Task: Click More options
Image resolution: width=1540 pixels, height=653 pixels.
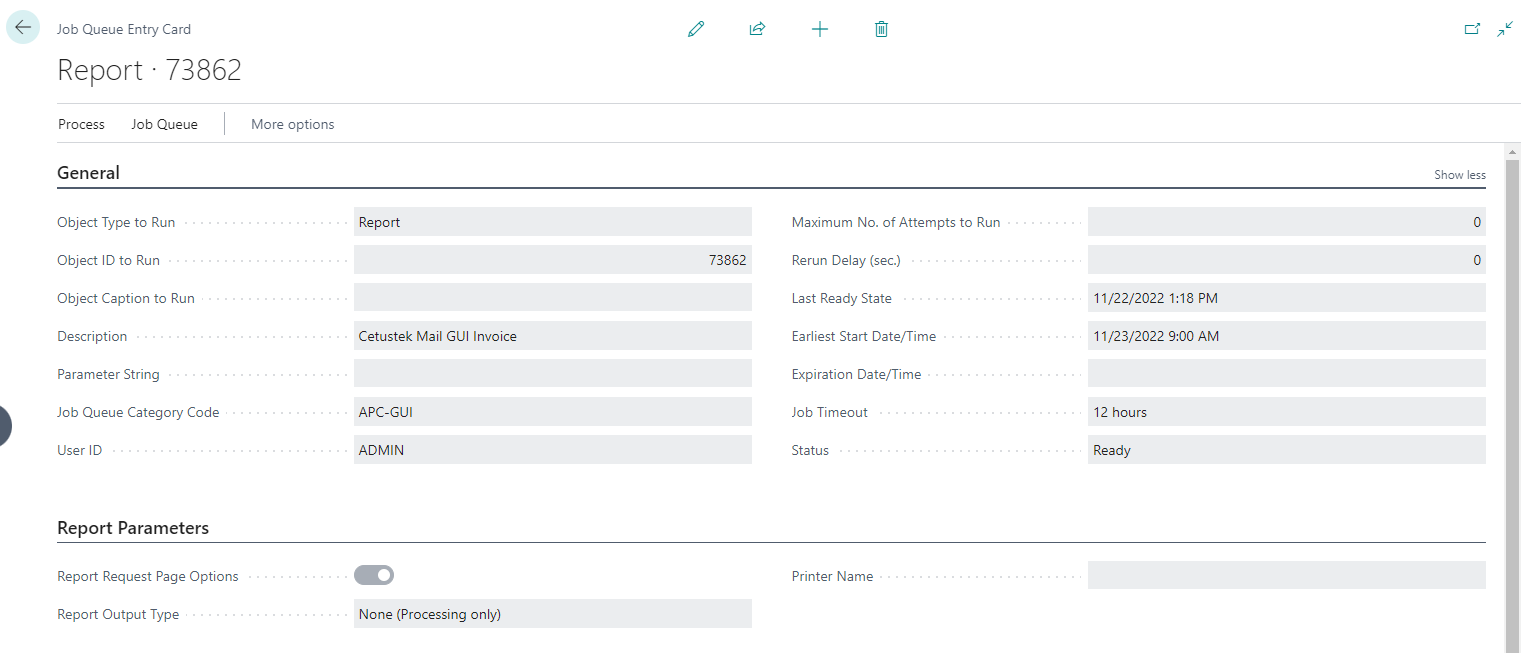Action: [x=293, y=124]
